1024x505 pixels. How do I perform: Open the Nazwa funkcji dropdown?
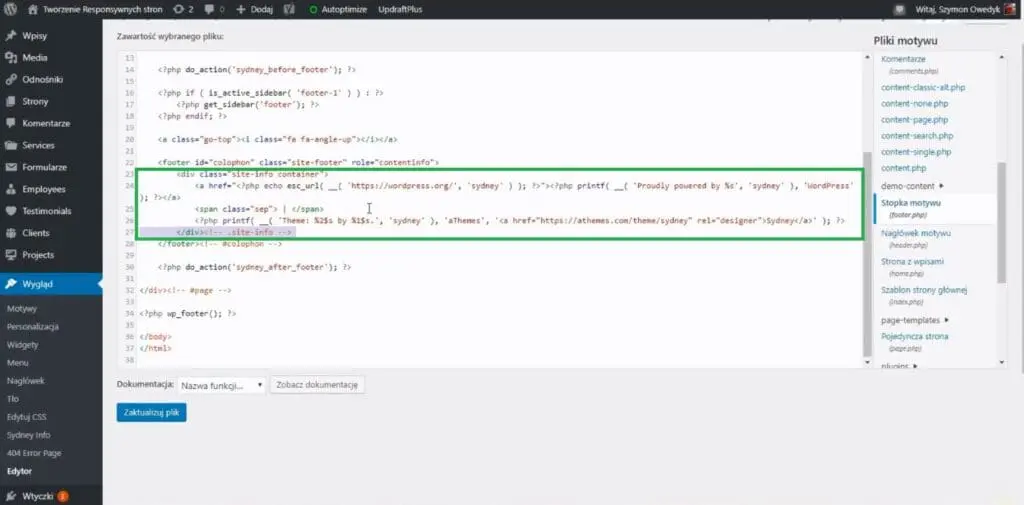pyautogui.click(x=221, y=385)
